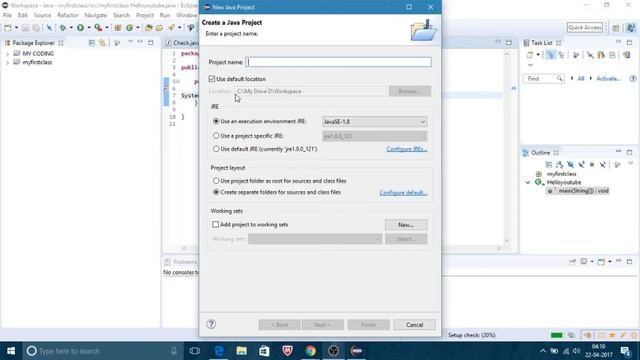
Task: Click the Project name input field
Action: coord(338,62)
